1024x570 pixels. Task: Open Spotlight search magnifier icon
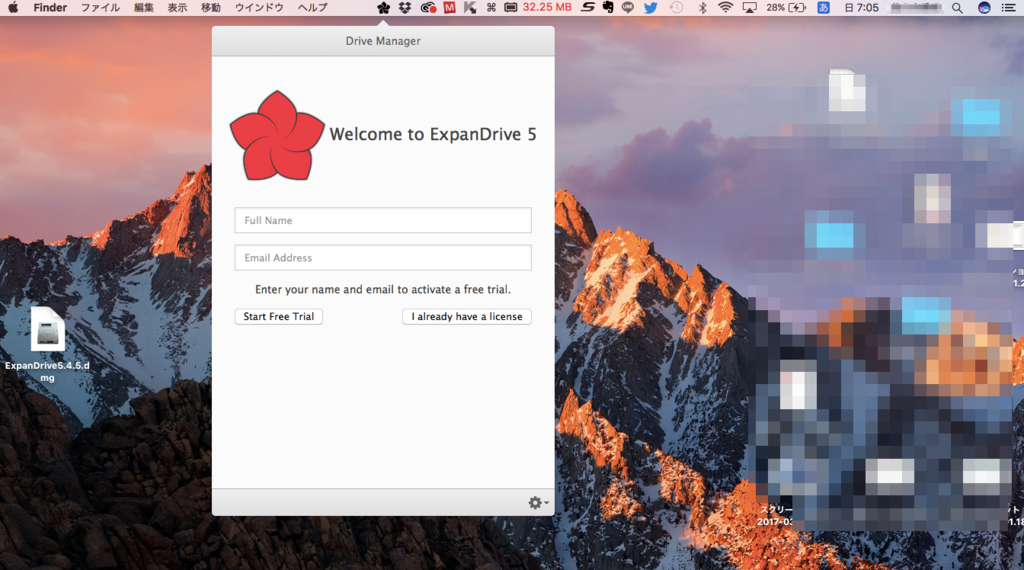pyautogui.click(x=957, y=8)
